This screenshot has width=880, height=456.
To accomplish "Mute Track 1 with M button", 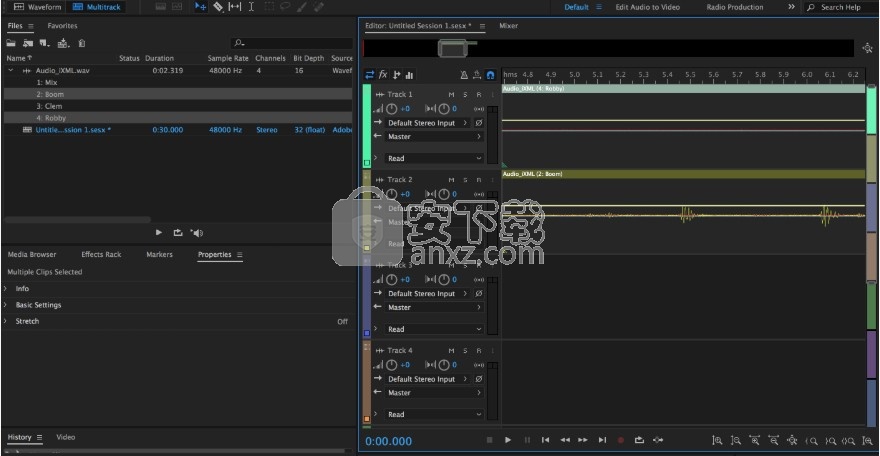I will 451,95.
